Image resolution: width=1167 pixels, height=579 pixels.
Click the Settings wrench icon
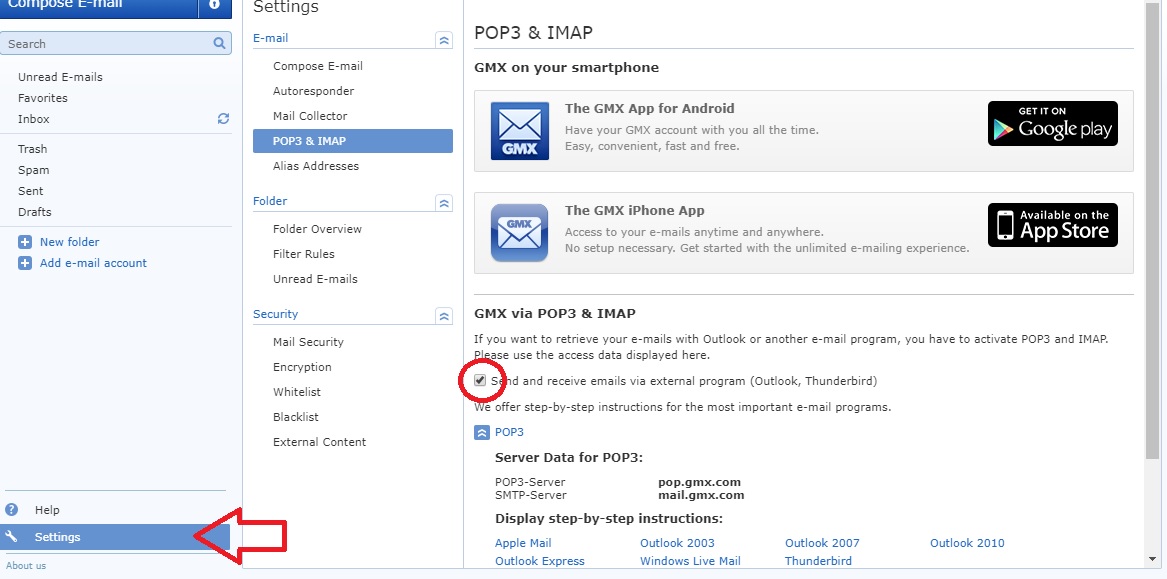coord(11,537)
